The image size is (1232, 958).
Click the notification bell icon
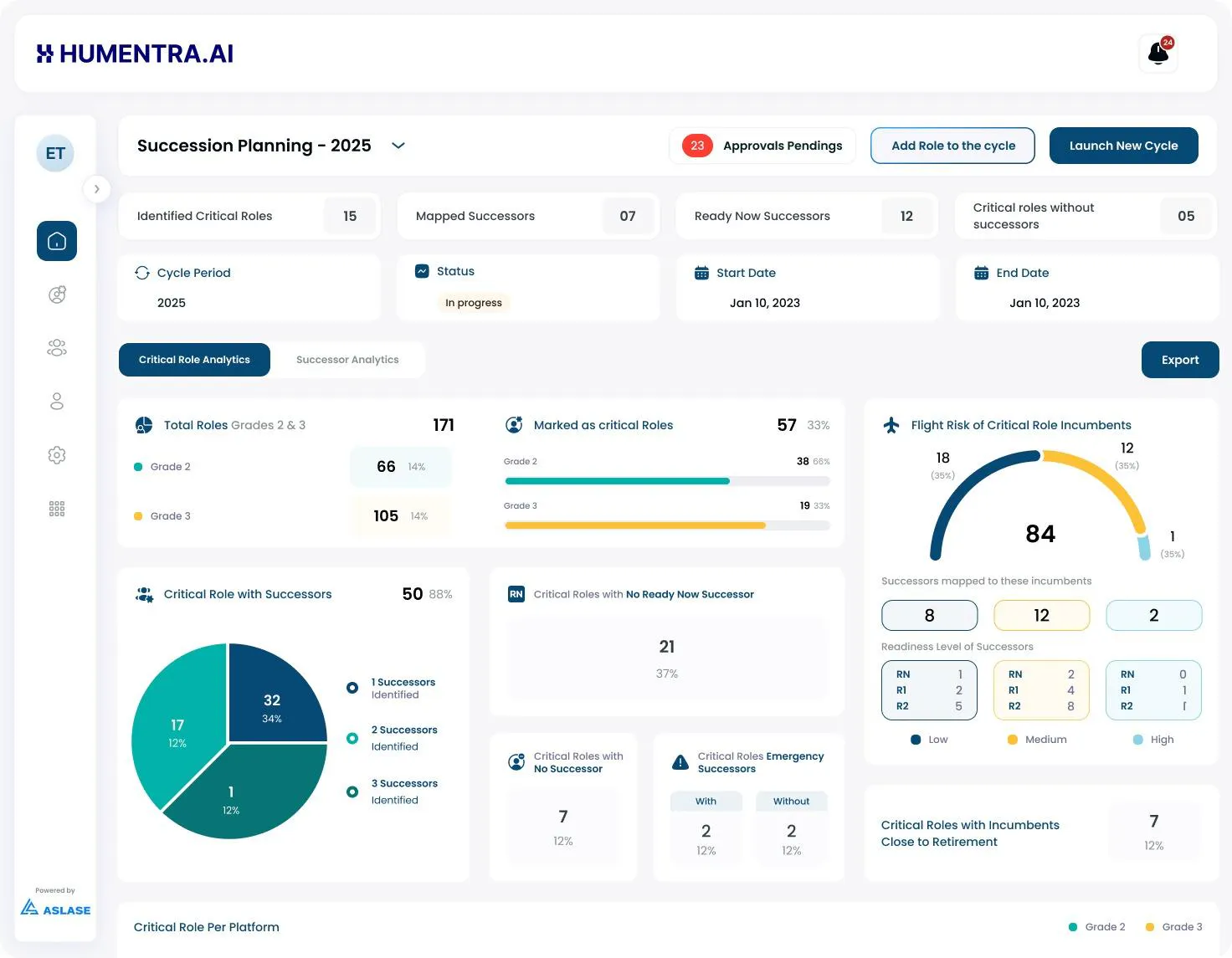1158,54
